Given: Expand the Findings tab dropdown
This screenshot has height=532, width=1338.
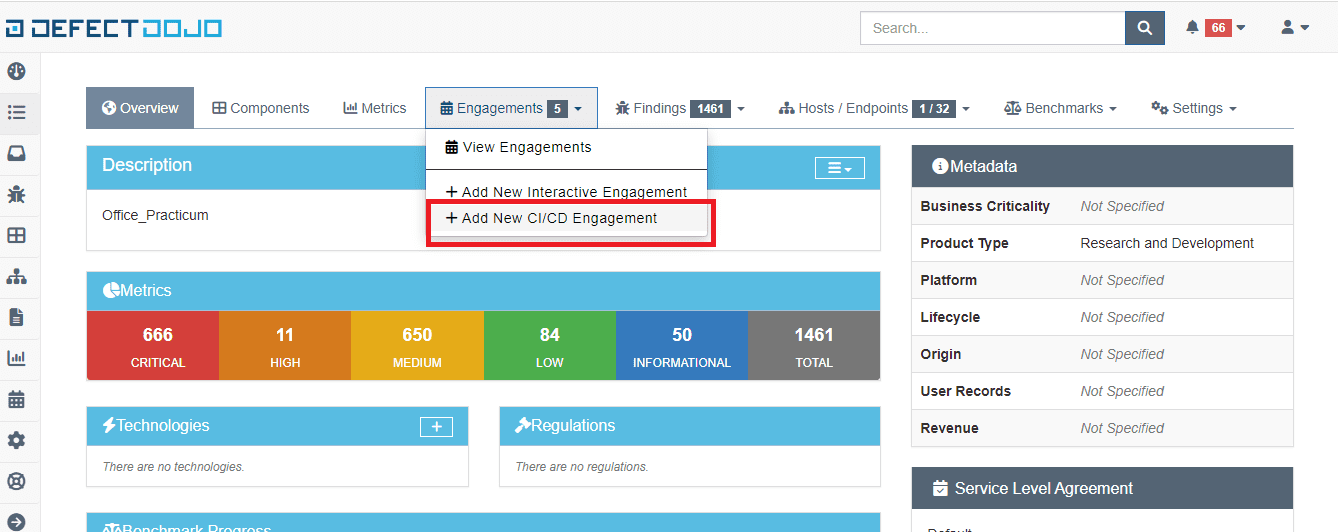Looking at the screenshot, I should pos(680,108).
